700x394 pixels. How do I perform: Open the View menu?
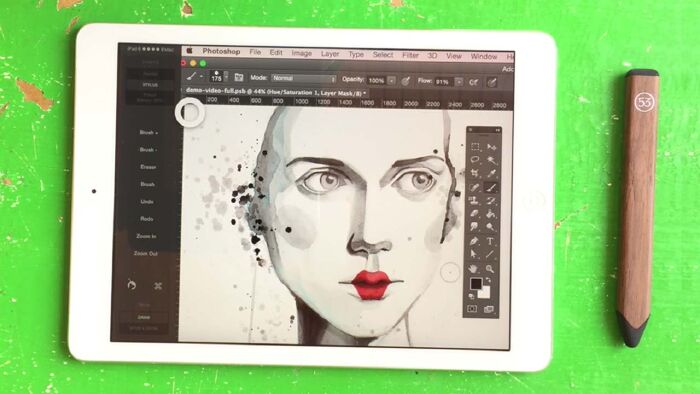tap(454, 56)
